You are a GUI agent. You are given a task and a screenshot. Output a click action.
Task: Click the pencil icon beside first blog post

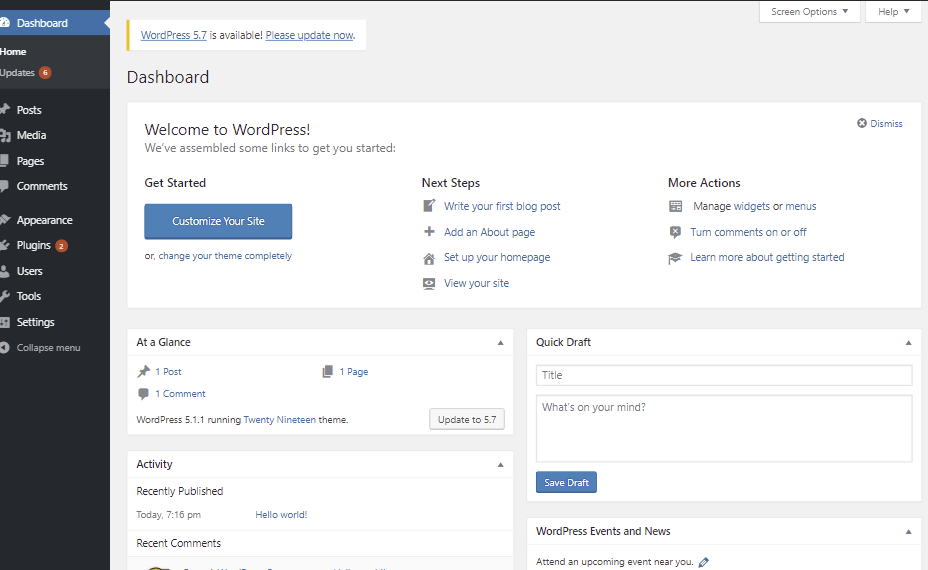point(429,206)
